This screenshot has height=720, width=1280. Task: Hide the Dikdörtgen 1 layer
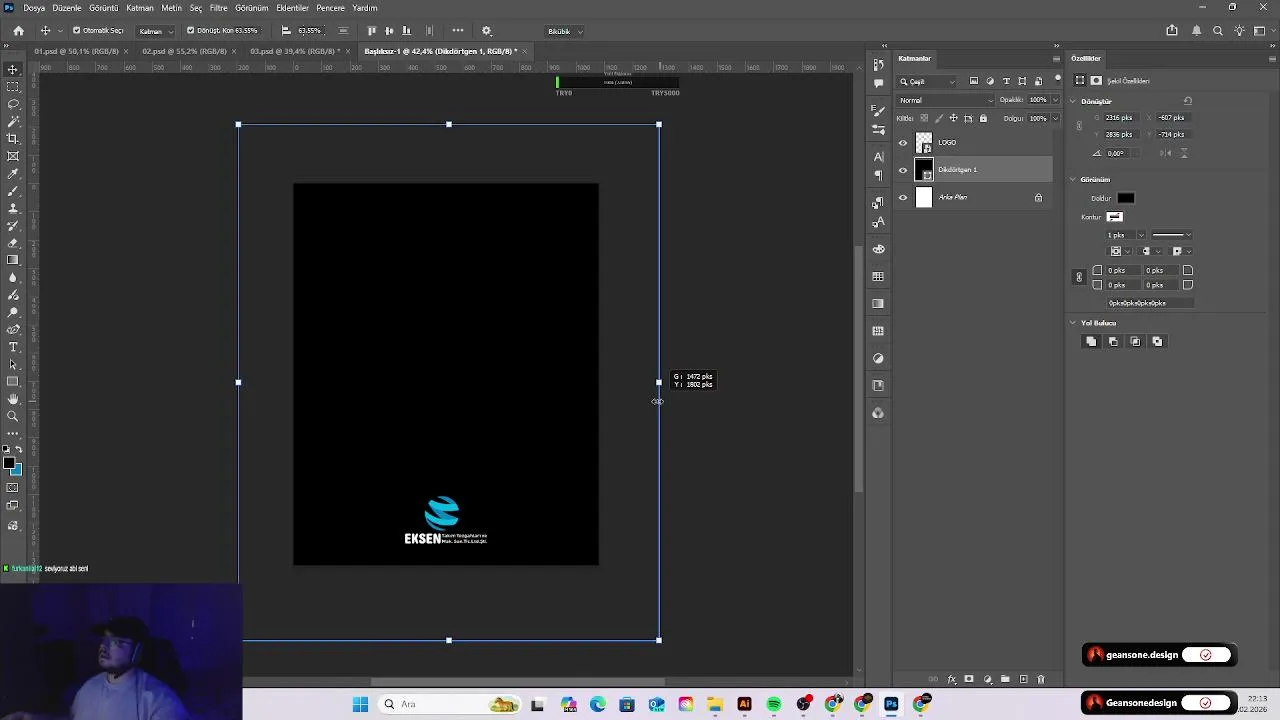(x=903, y=170)
